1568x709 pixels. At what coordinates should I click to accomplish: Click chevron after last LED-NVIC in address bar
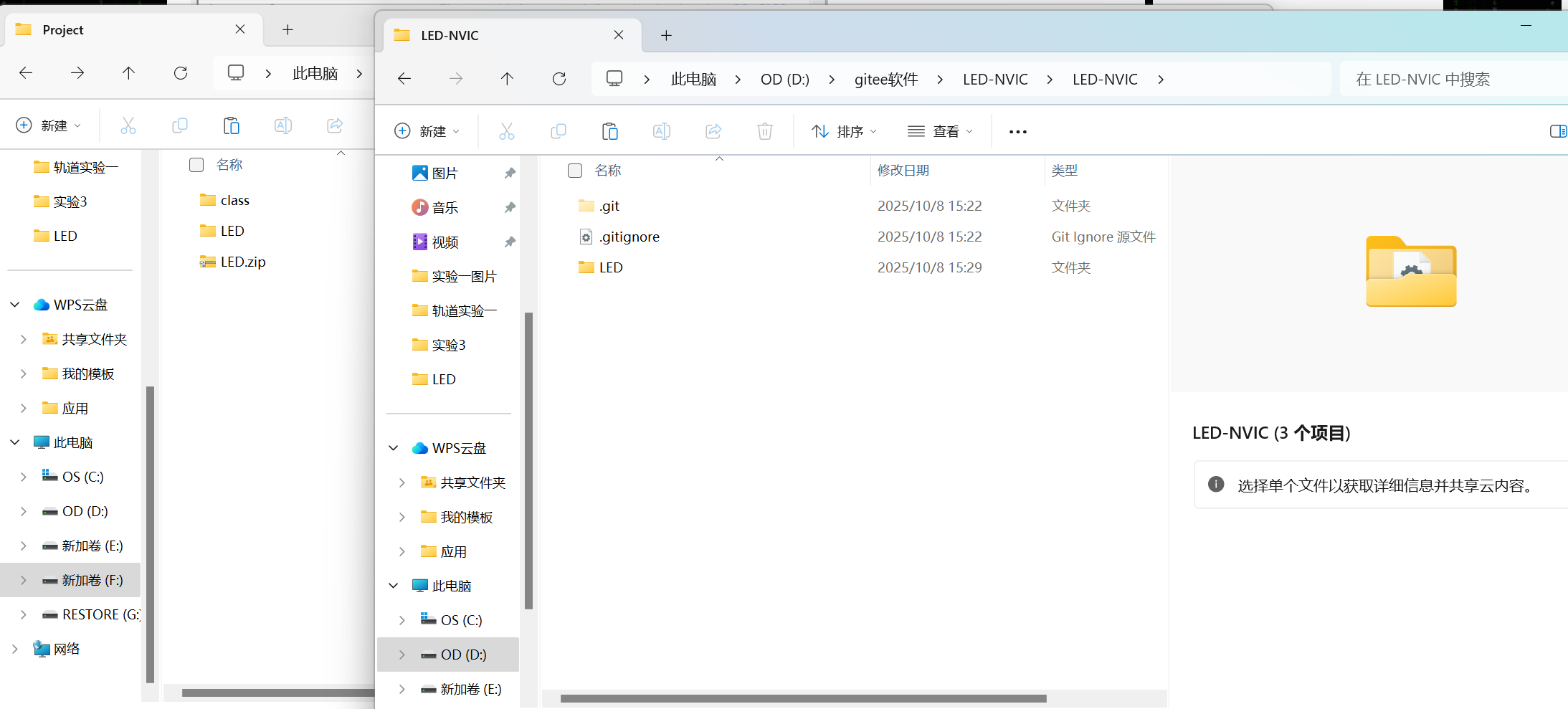[1161, 79]
